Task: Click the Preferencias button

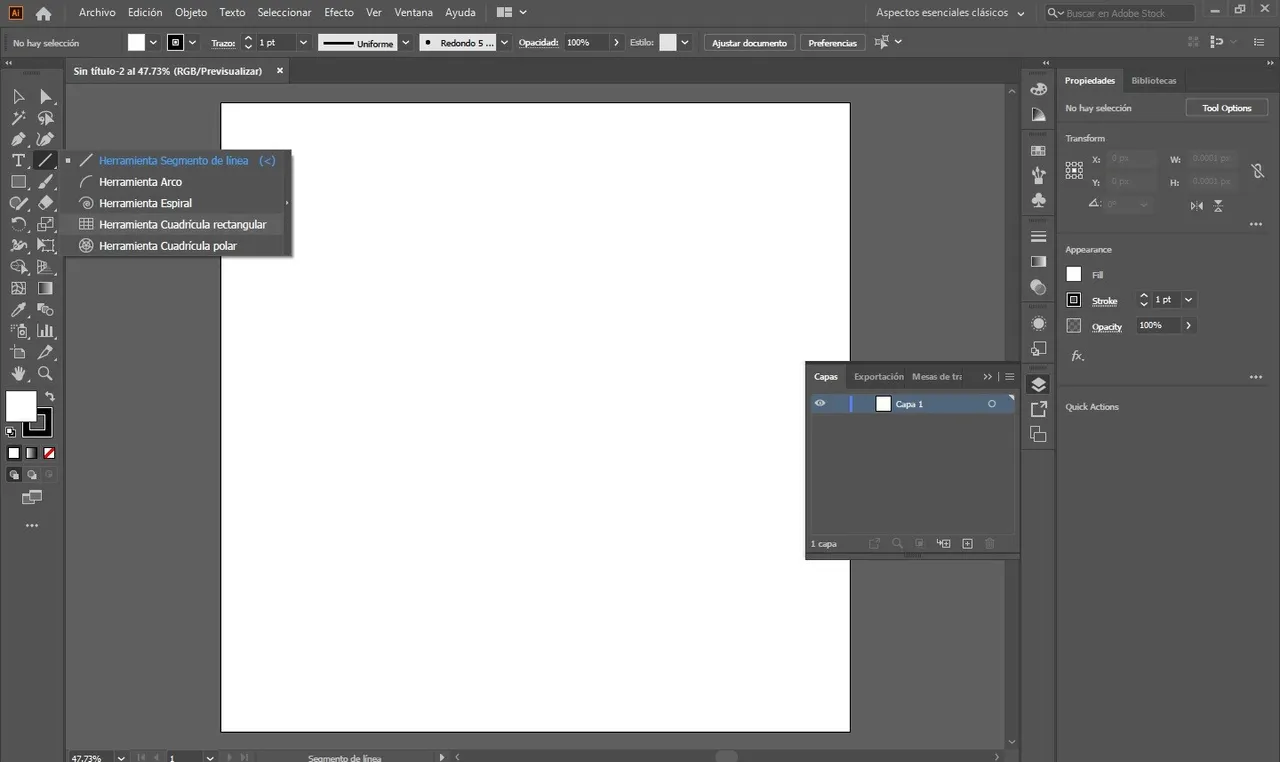Action: 832,43
